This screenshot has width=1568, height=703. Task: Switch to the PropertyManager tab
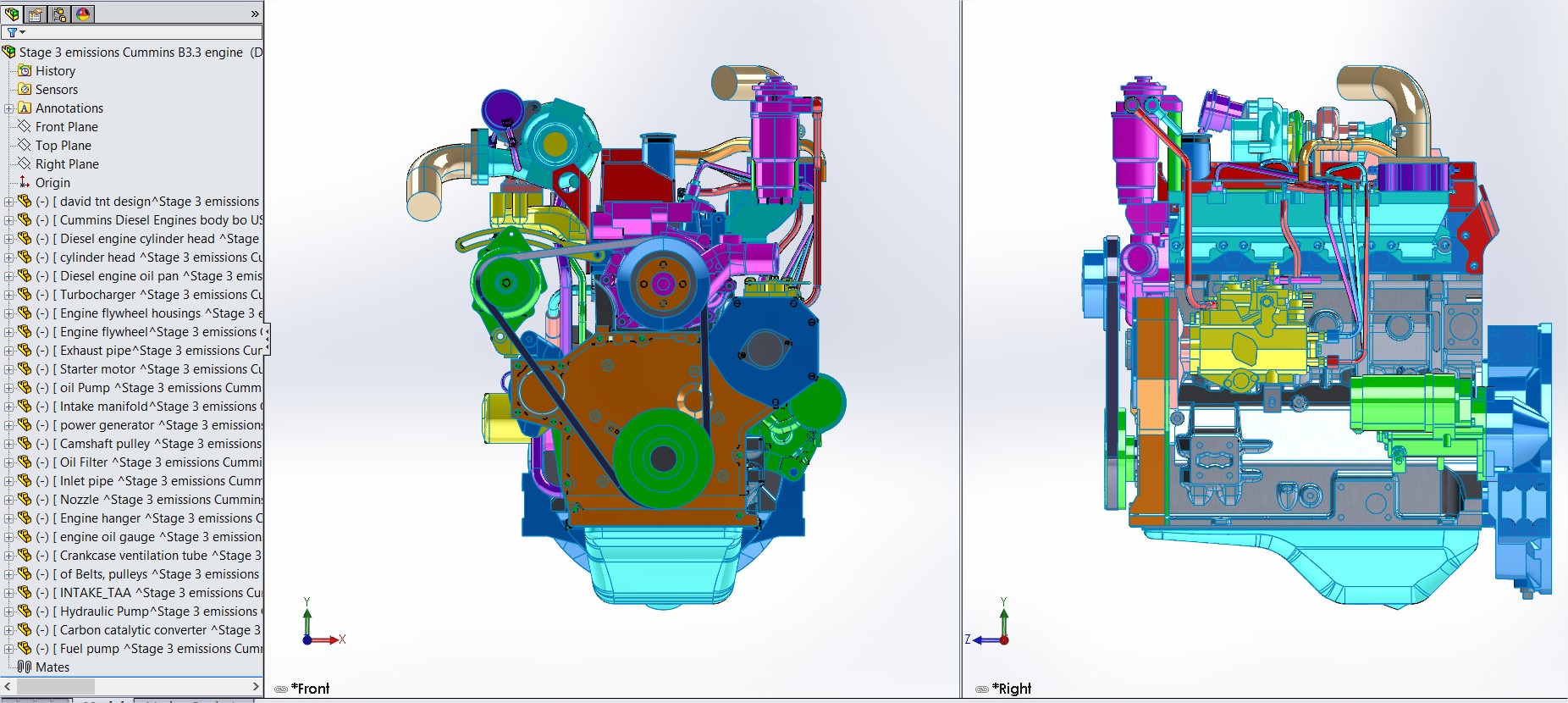click(x=36, y=14)
